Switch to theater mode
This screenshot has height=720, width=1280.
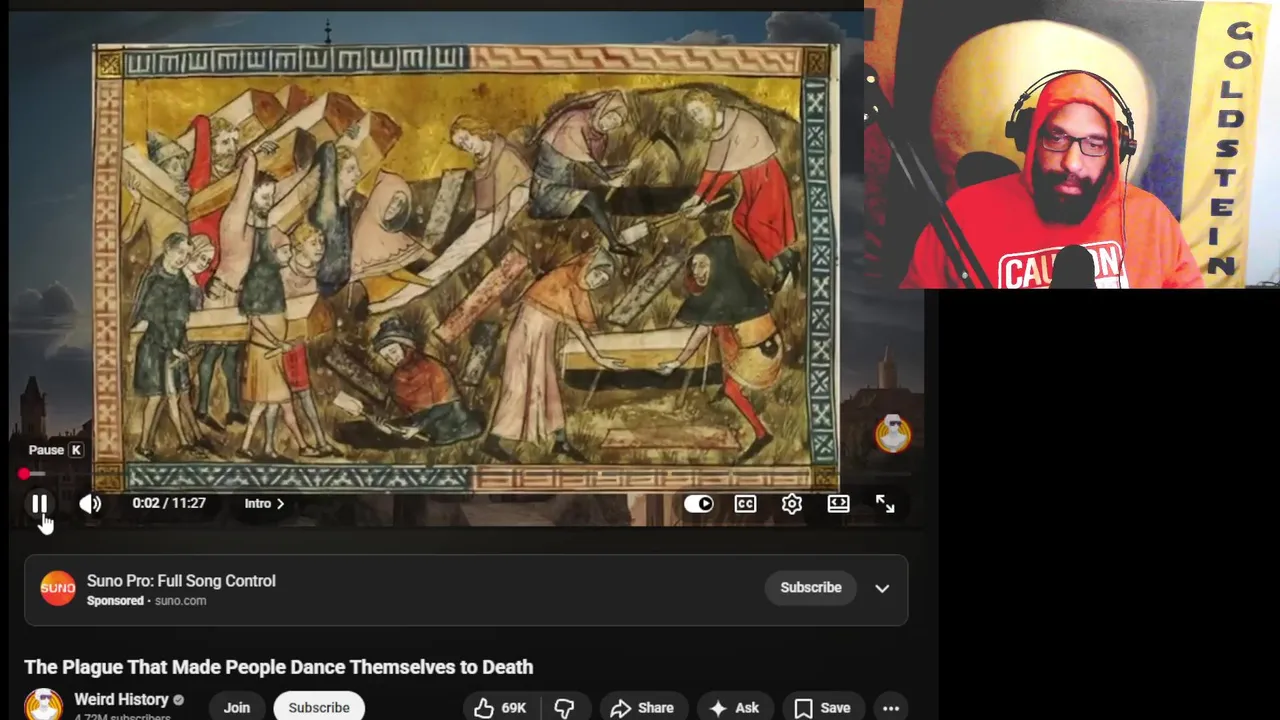click(838, 504)
